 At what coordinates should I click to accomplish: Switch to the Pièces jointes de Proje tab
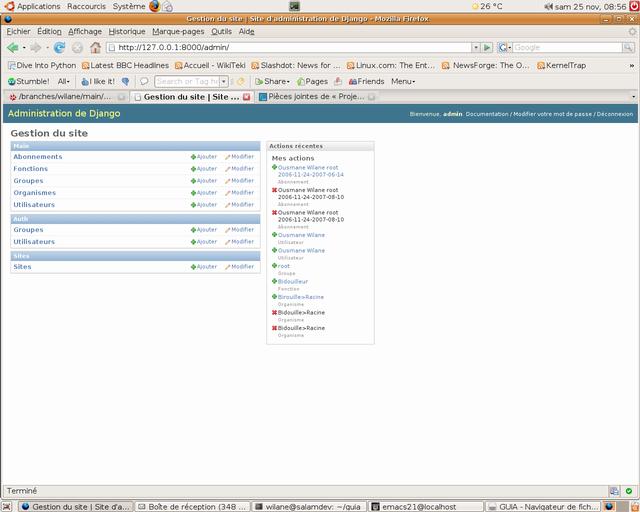316,97
